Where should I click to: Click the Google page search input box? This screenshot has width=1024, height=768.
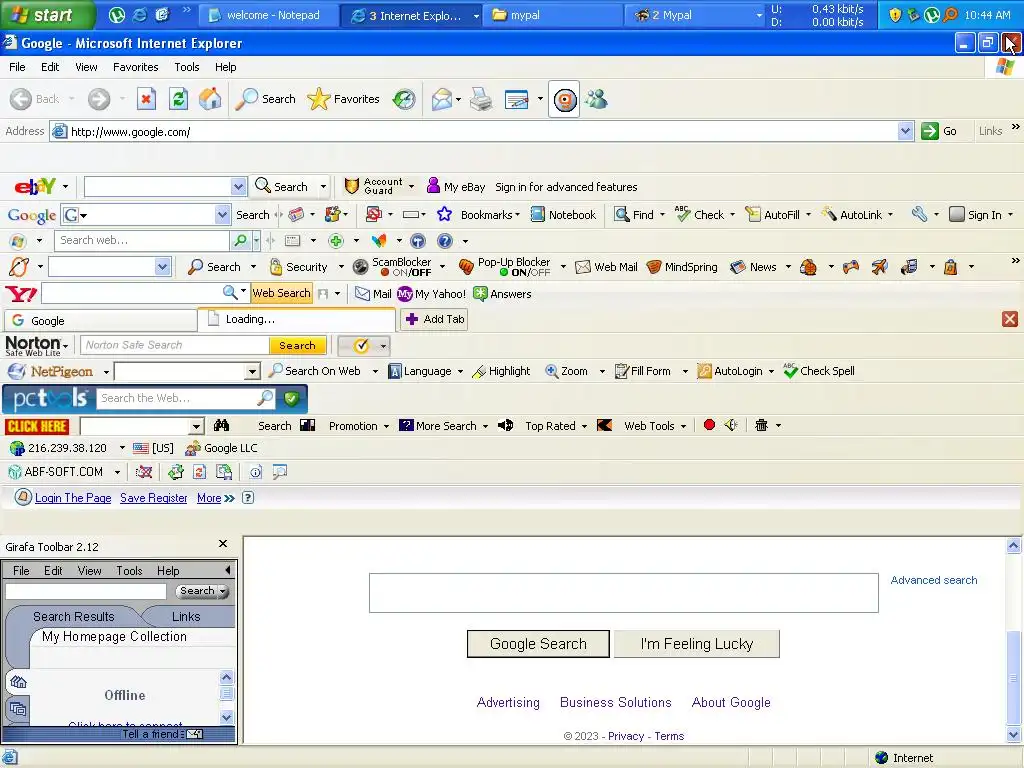point(624,593)
